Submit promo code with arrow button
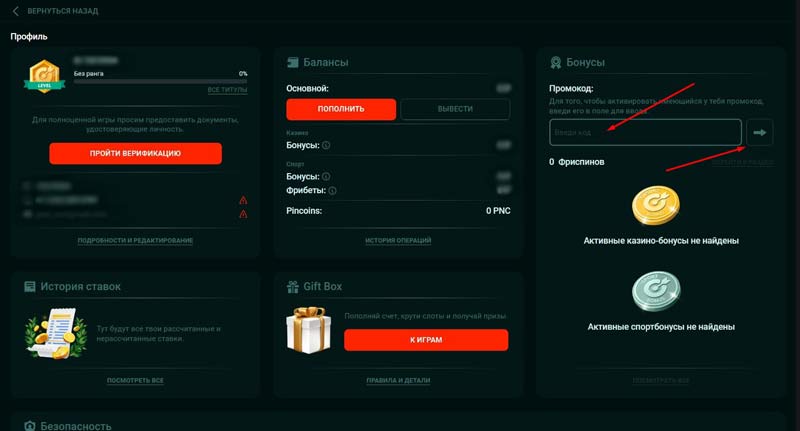This screenshot has width=800, height=431. [x=760, y=132]
